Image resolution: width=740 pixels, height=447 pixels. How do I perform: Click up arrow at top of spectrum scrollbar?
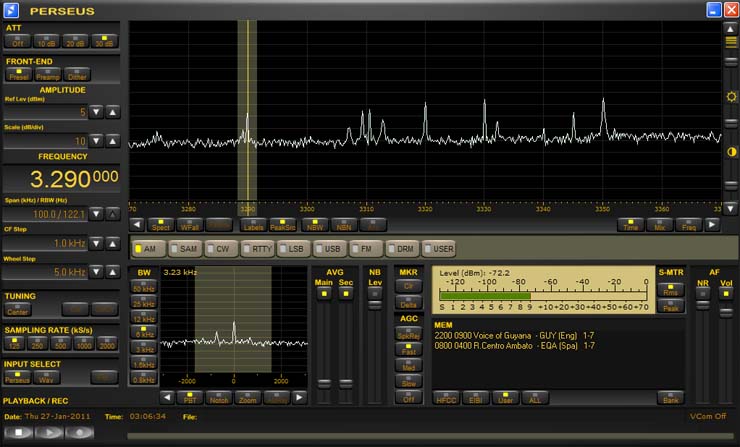click(x=731, y=29)
